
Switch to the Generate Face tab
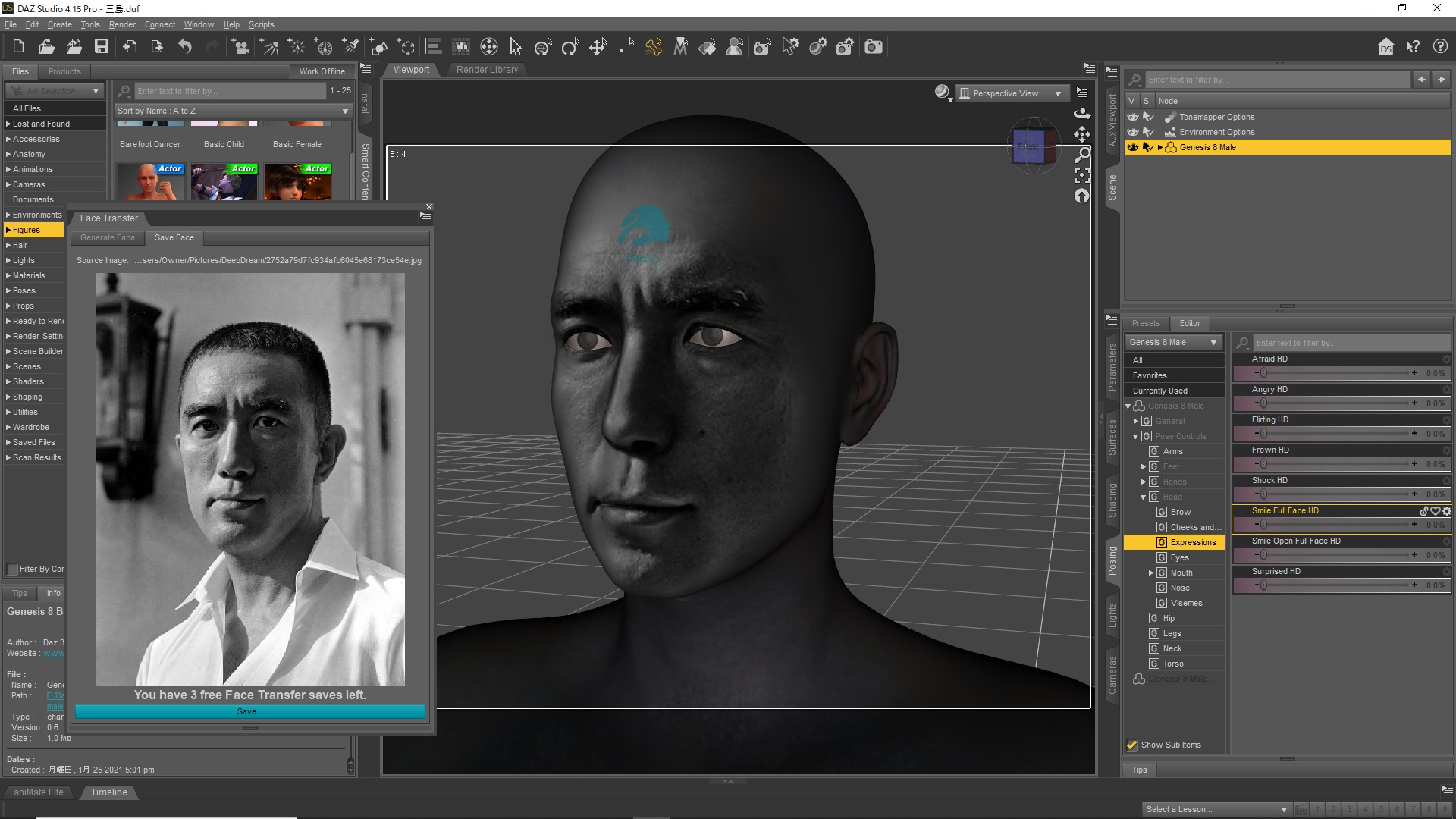tap(107, 237)
